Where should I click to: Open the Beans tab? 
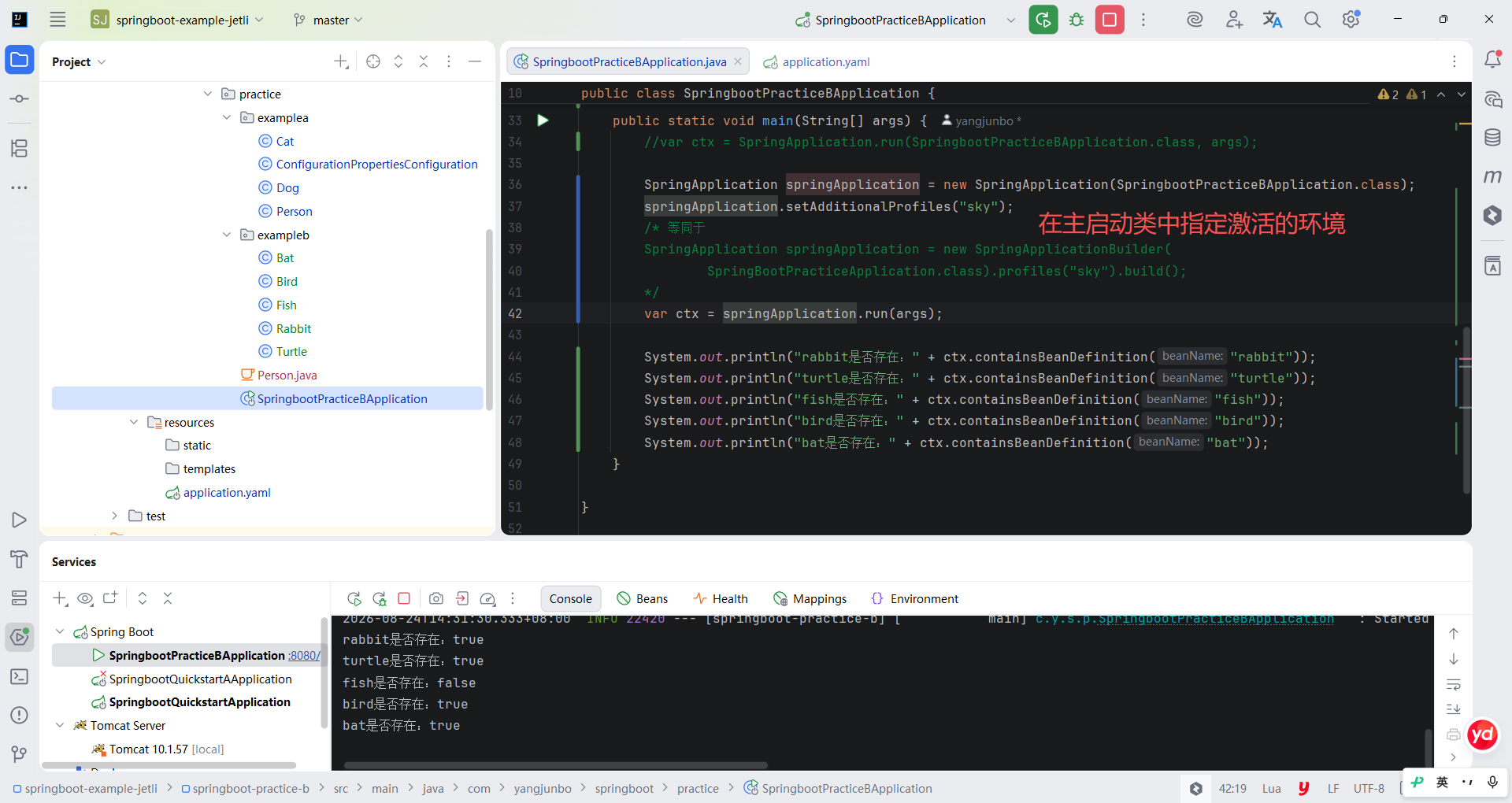tap(642, 599)
